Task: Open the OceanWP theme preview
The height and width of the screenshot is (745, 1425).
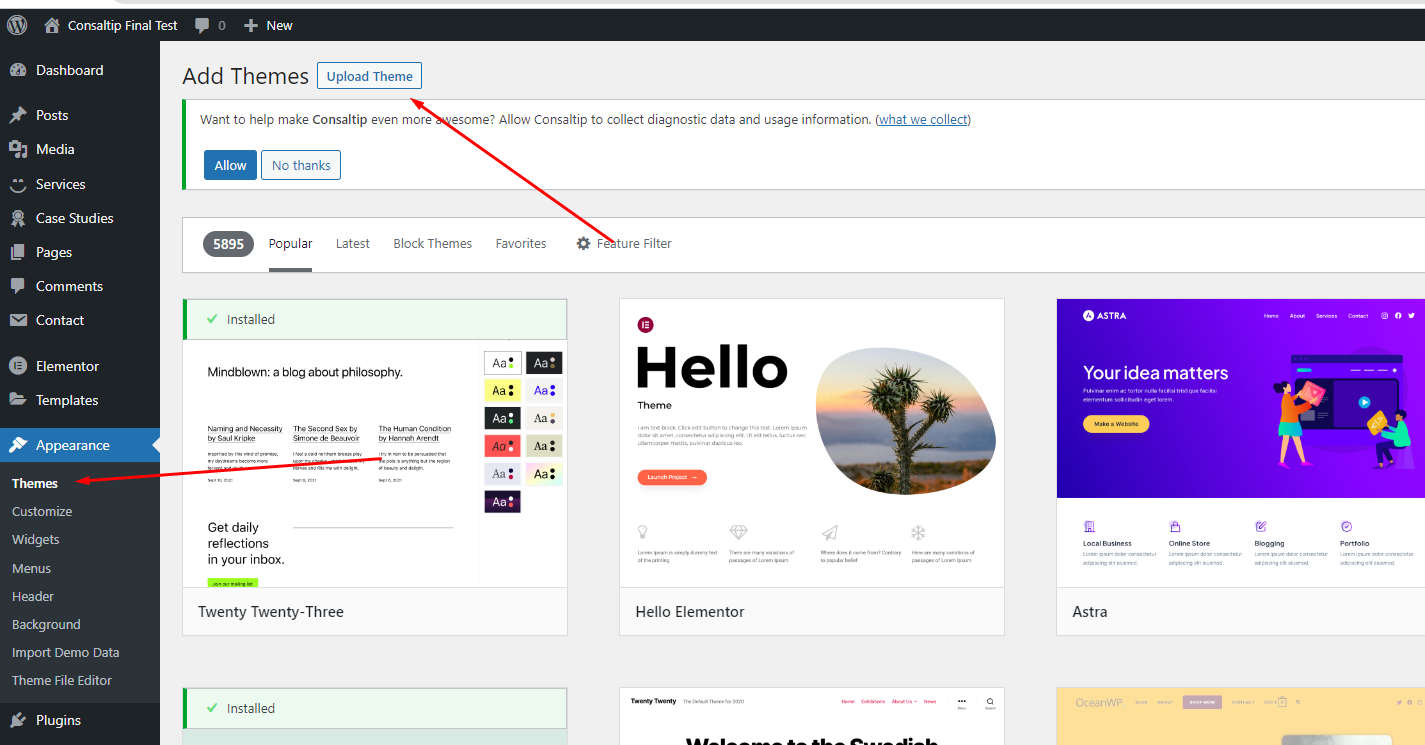Action: pyautogui.click(x=1241, y=716)
